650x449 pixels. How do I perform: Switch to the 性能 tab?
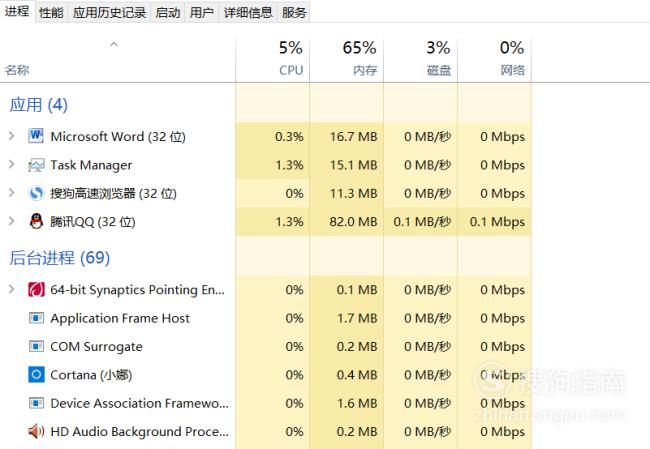tap(51, 12)
